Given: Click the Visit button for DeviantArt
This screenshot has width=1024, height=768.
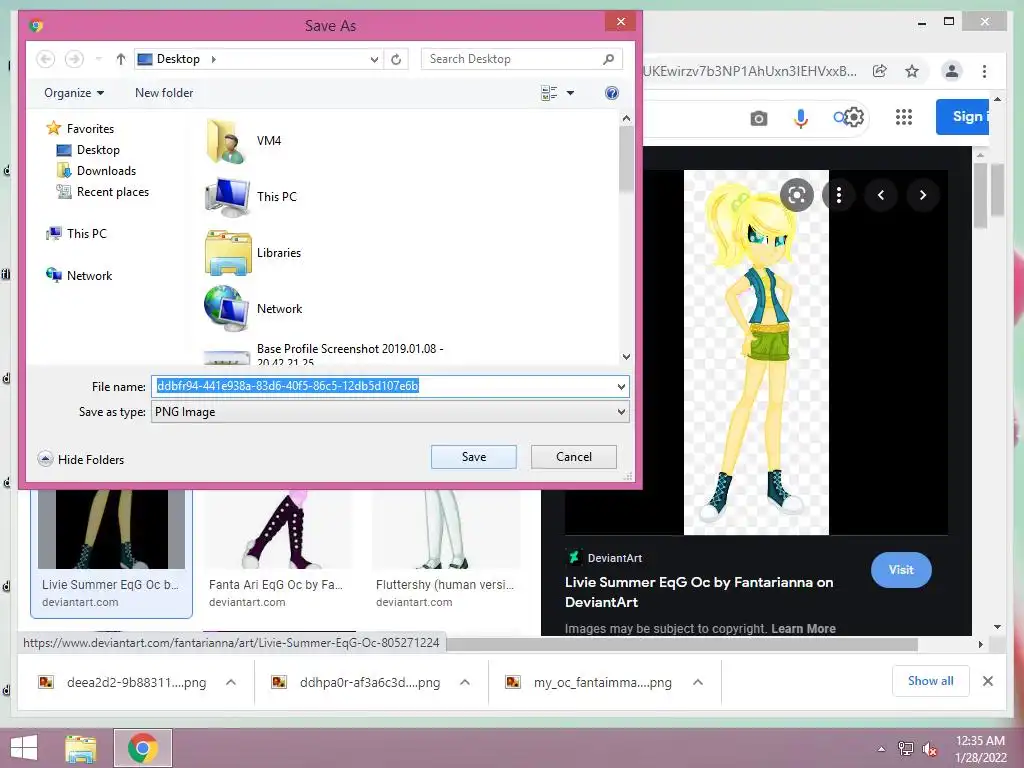Looking at the screenshot, I should point(901,569).
